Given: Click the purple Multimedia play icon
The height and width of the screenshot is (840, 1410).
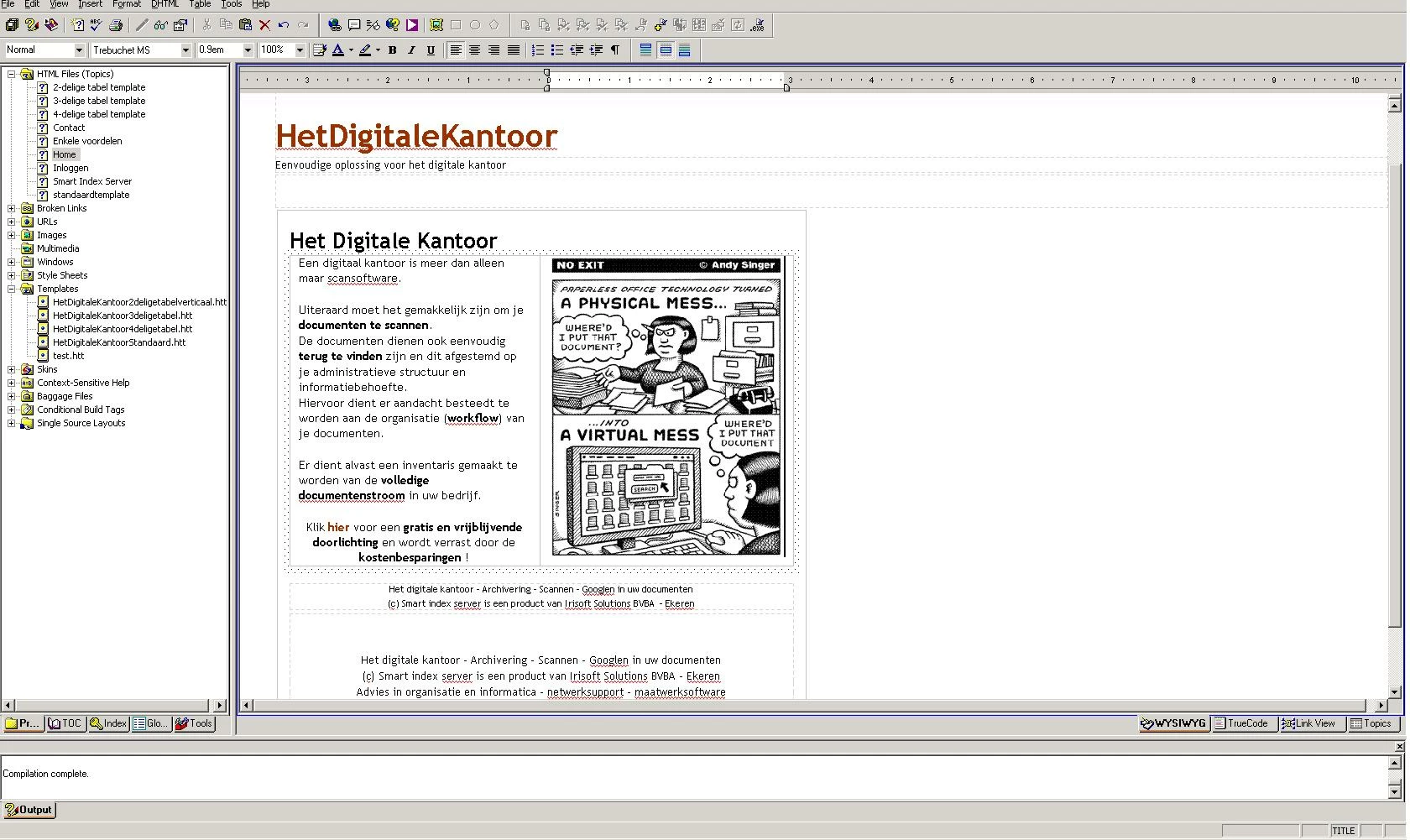Looking at the screenshot, I should point(412,25).
